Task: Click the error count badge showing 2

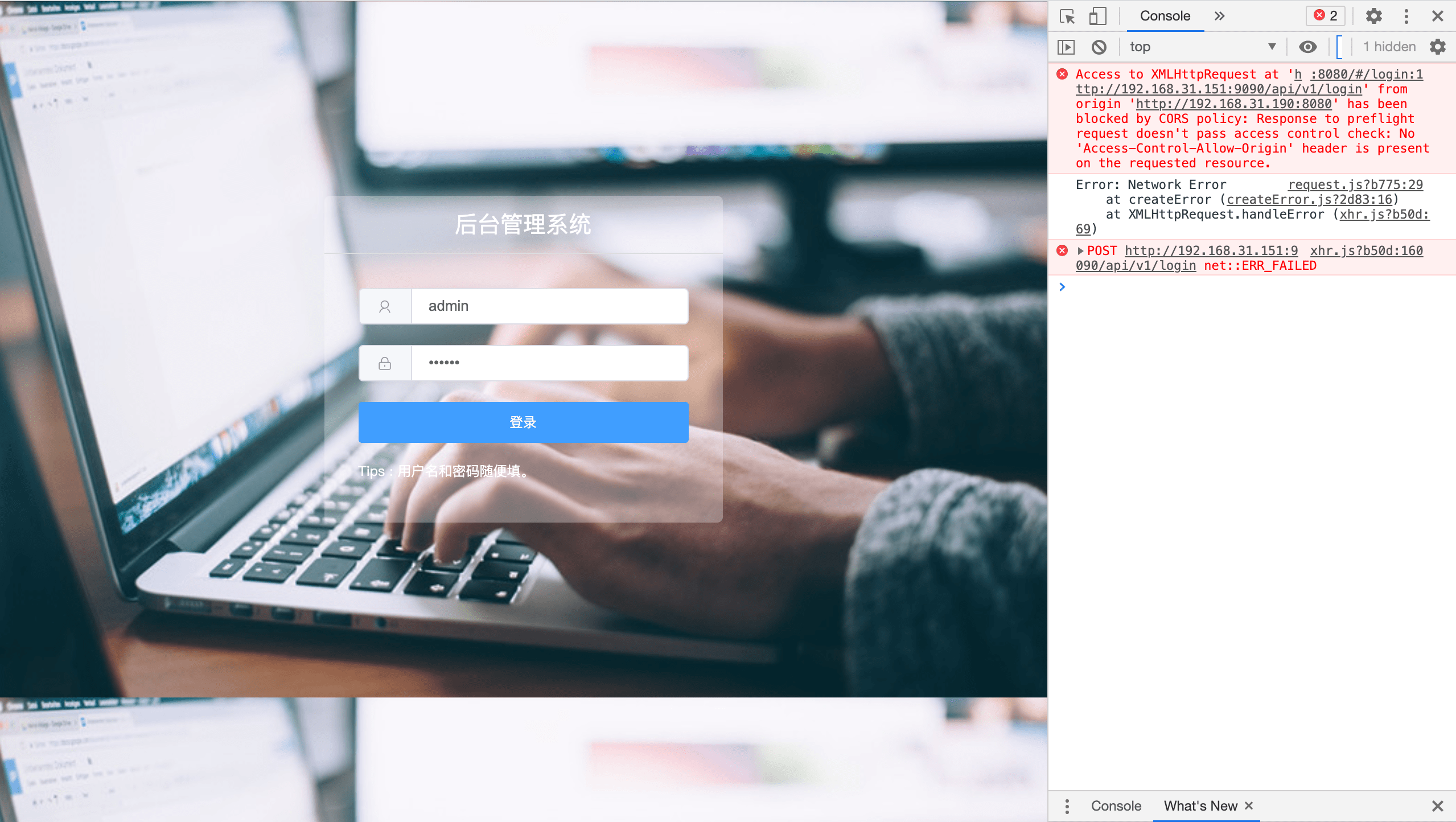Action: [x=1324, y=15]
